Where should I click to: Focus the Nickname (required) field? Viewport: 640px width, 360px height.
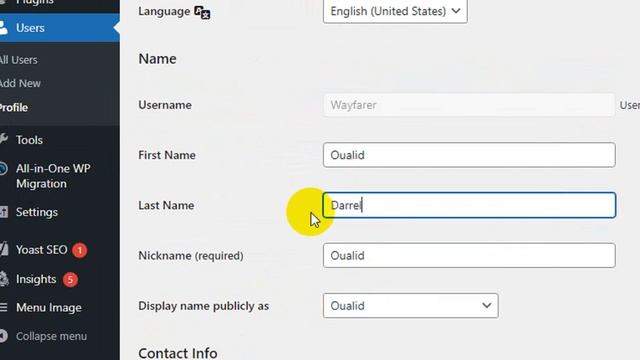(469, 256)
